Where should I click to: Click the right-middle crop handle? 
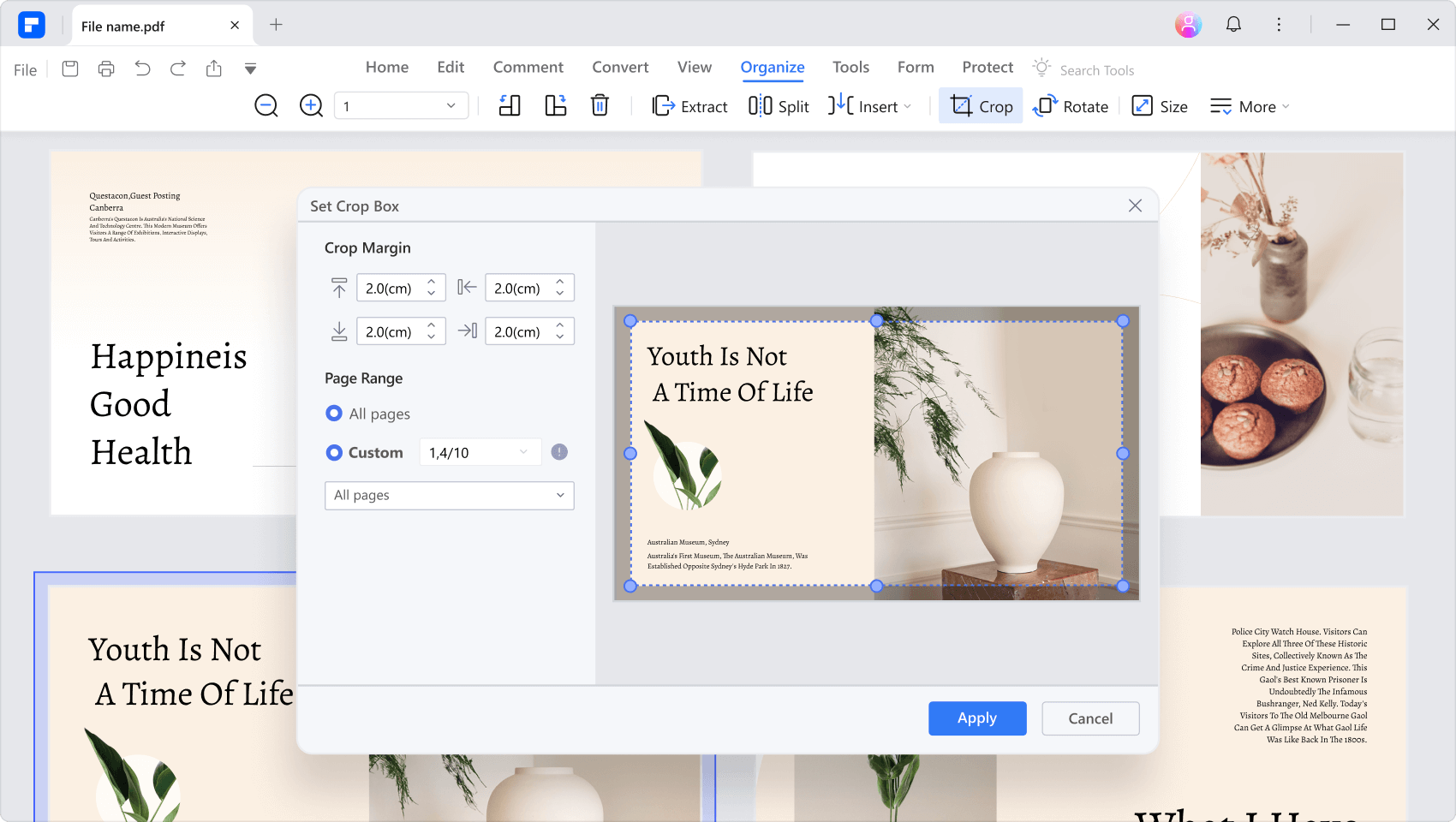coord(1123,454)
